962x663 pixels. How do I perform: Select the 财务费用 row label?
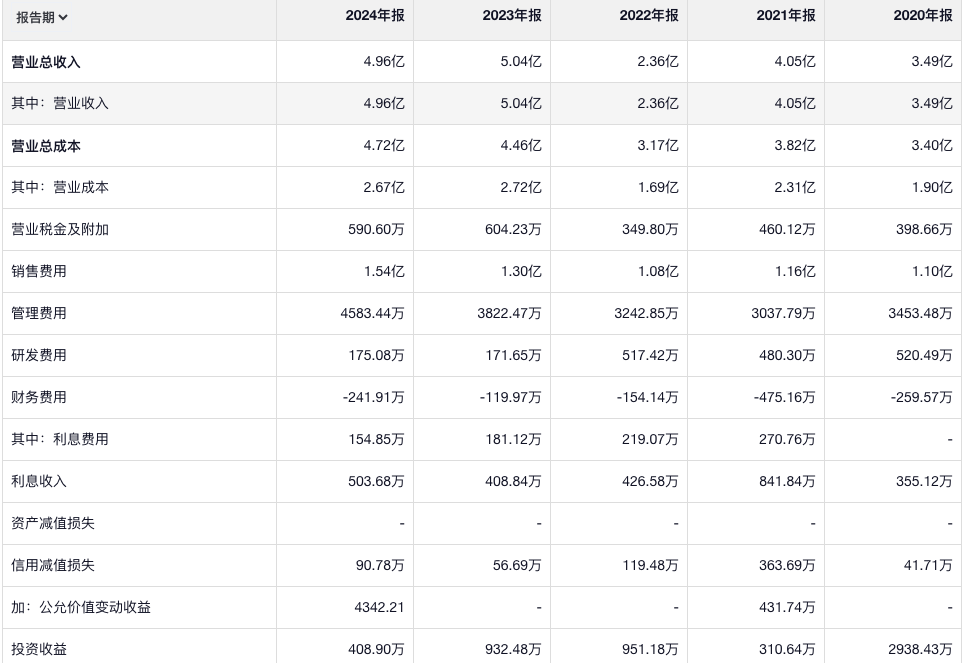39,398
